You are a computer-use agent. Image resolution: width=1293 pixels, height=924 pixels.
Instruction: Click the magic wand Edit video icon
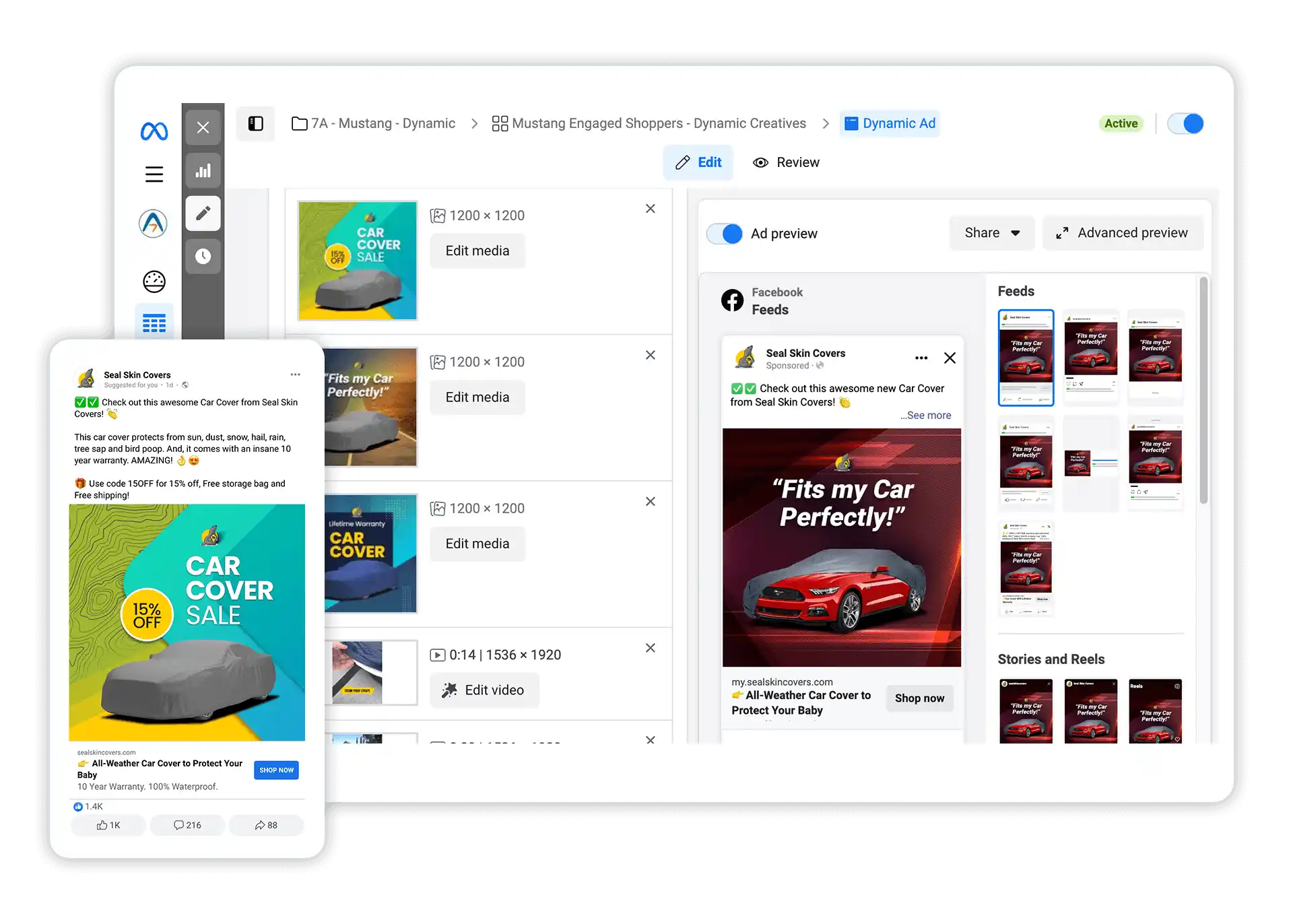(449, 690)
